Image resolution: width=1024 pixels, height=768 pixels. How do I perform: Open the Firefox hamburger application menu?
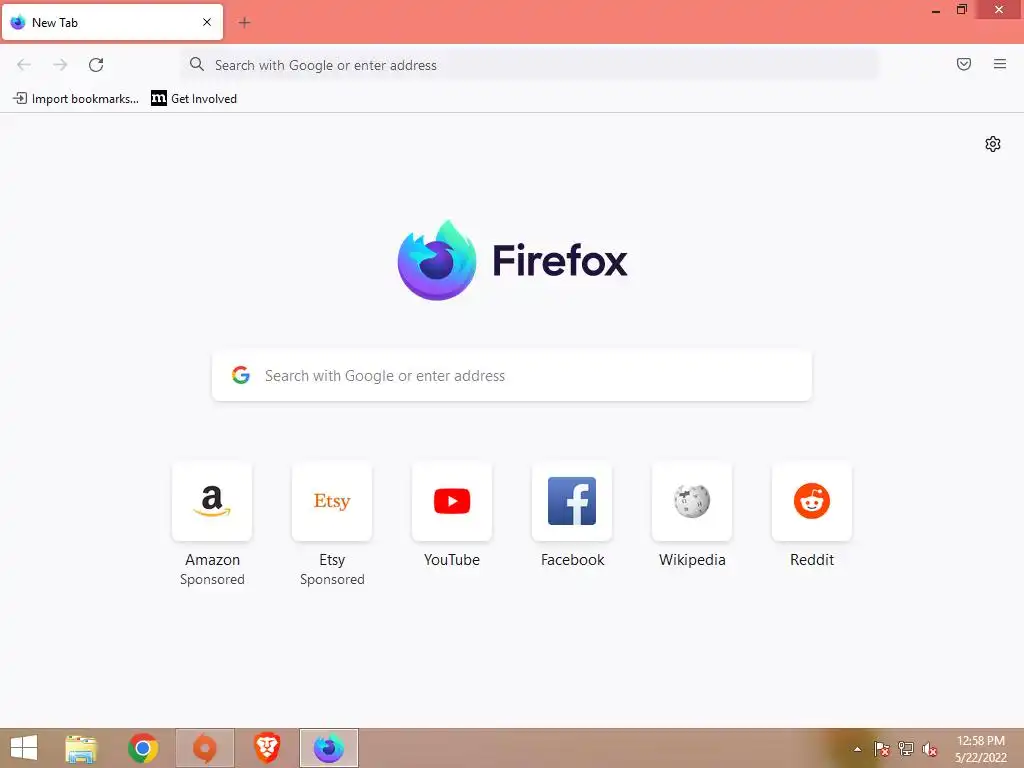[x=1000, y=64]
